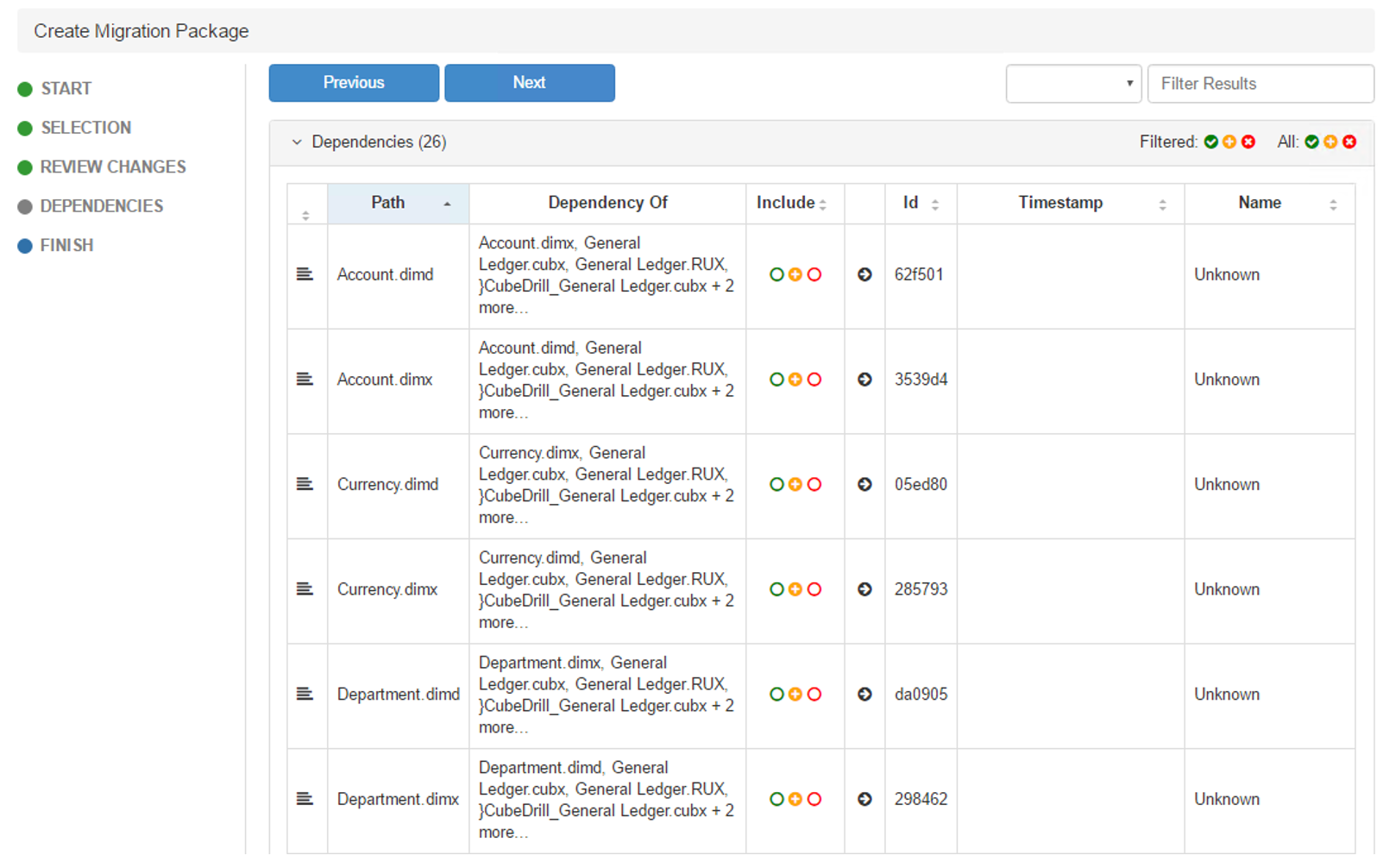Click the green check icon in the All group
The width and height of the screenshot is (1383, 868).
[1311, 142]
